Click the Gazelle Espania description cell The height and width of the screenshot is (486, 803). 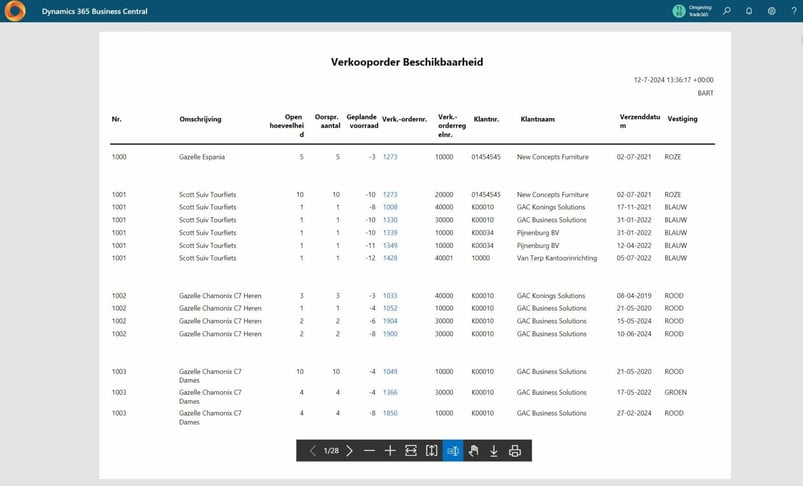(x=202, y=157)
